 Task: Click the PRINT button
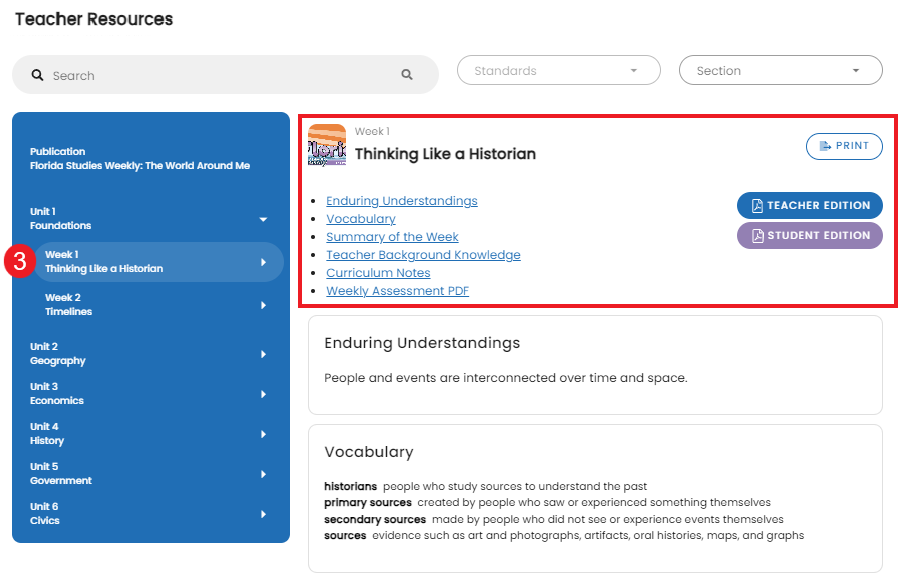(x=844, y=146)
